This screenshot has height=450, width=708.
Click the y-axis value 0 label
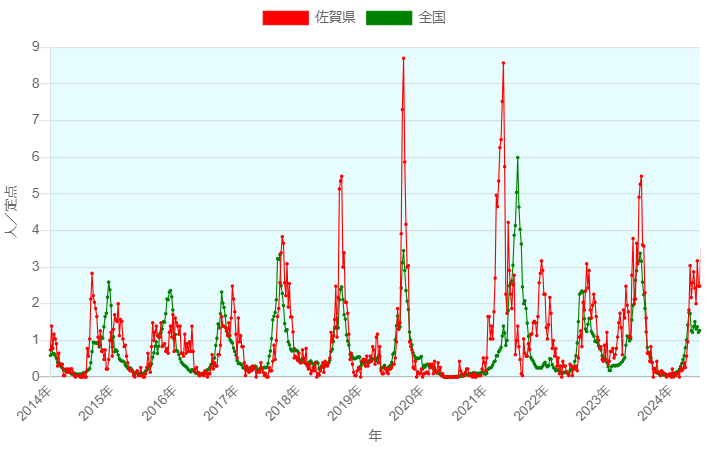tap(36, 376)
